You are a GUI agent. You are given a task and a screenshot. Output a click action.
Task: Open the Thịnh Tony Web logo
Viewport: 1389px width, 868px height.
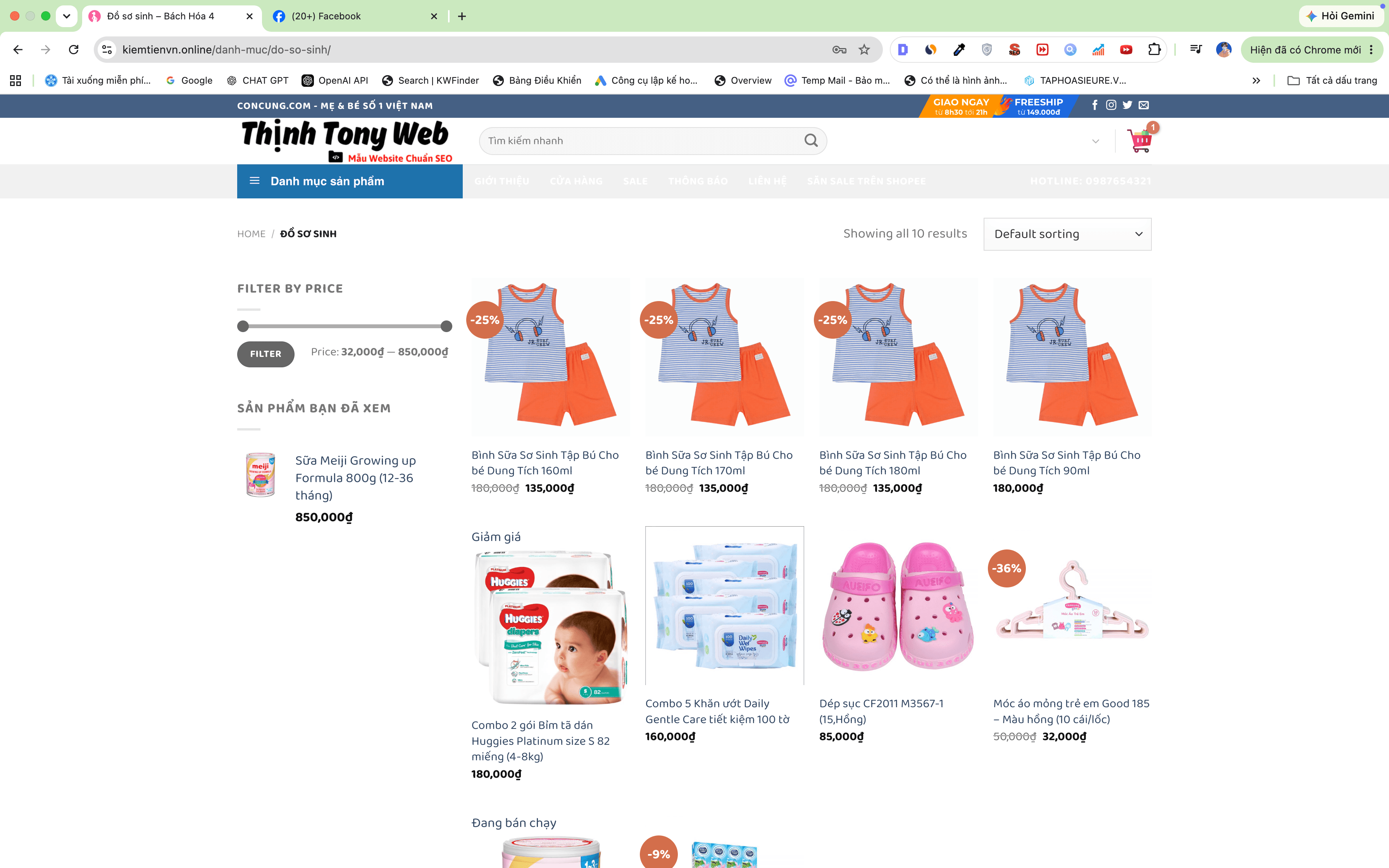(346, 141)
